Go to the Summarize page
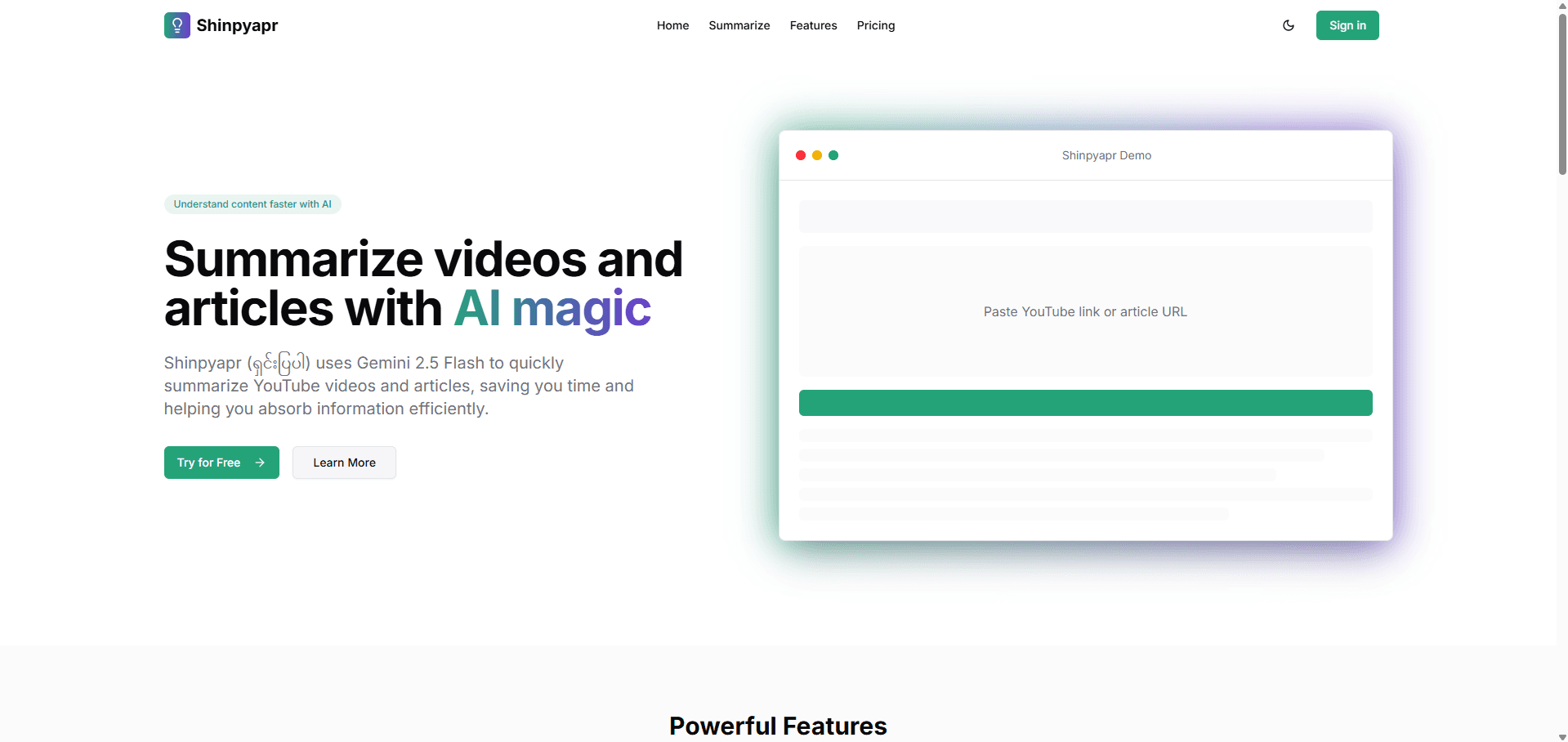The width and height of the screenshot is (1568, 742). click(x=739, y=25)
